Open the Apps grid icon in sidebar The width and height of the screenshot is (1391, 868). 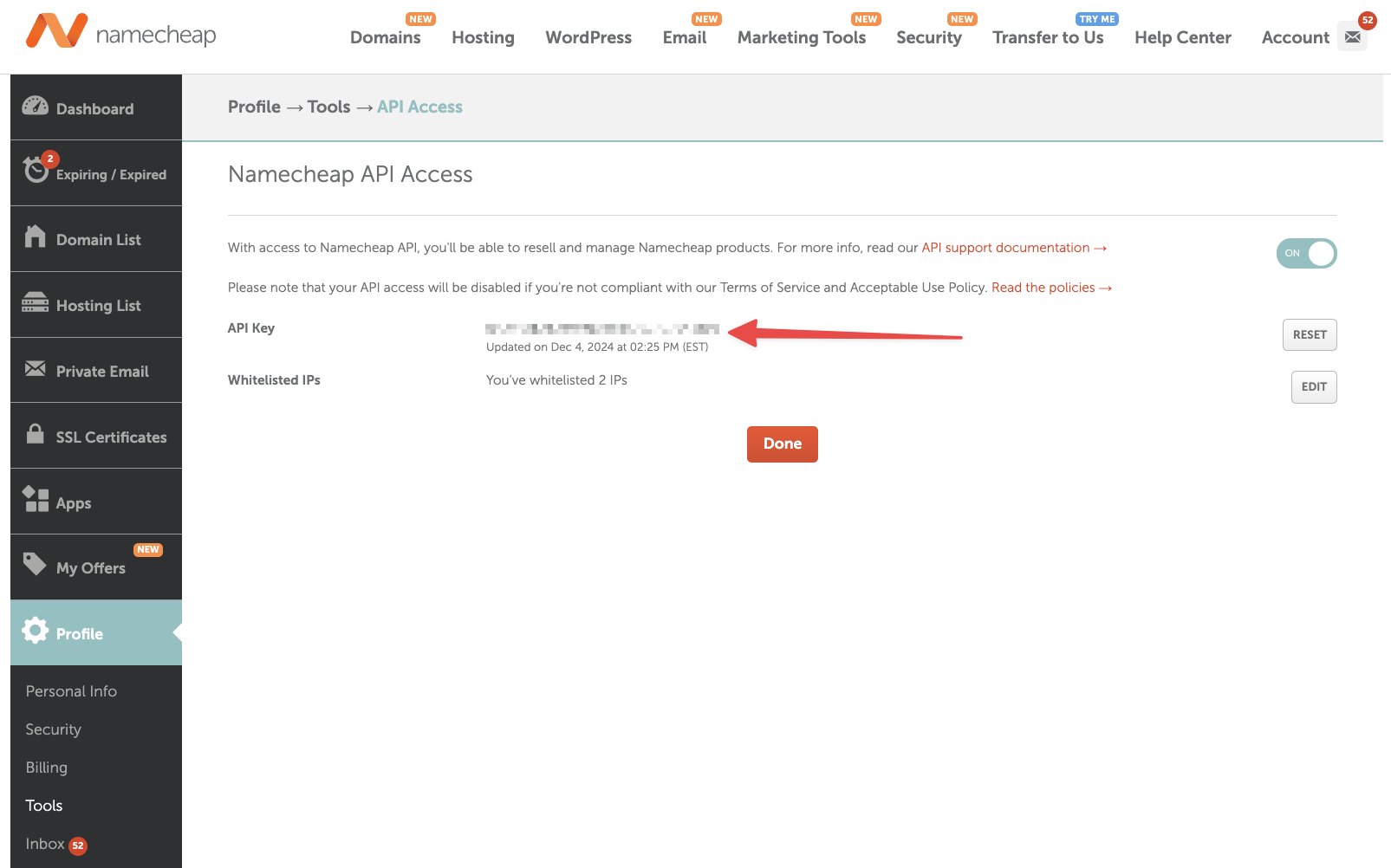[35, 501]
